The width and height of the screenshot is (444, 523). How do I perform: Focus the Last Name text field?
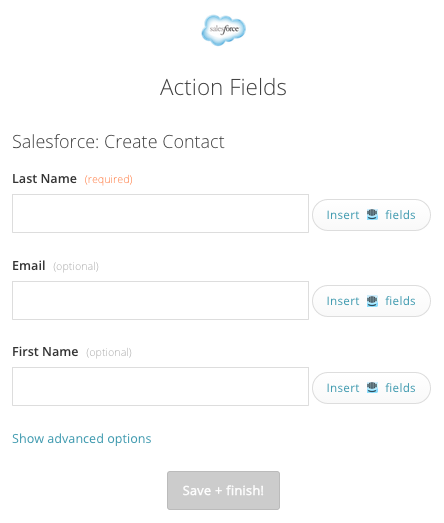160,213
